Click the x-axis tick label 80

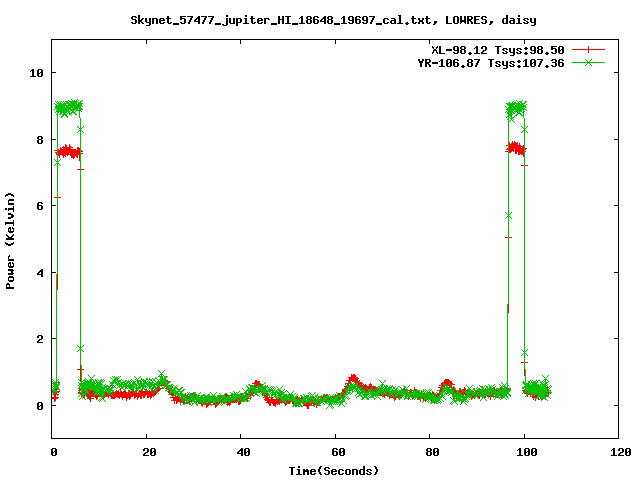[433, 452]
